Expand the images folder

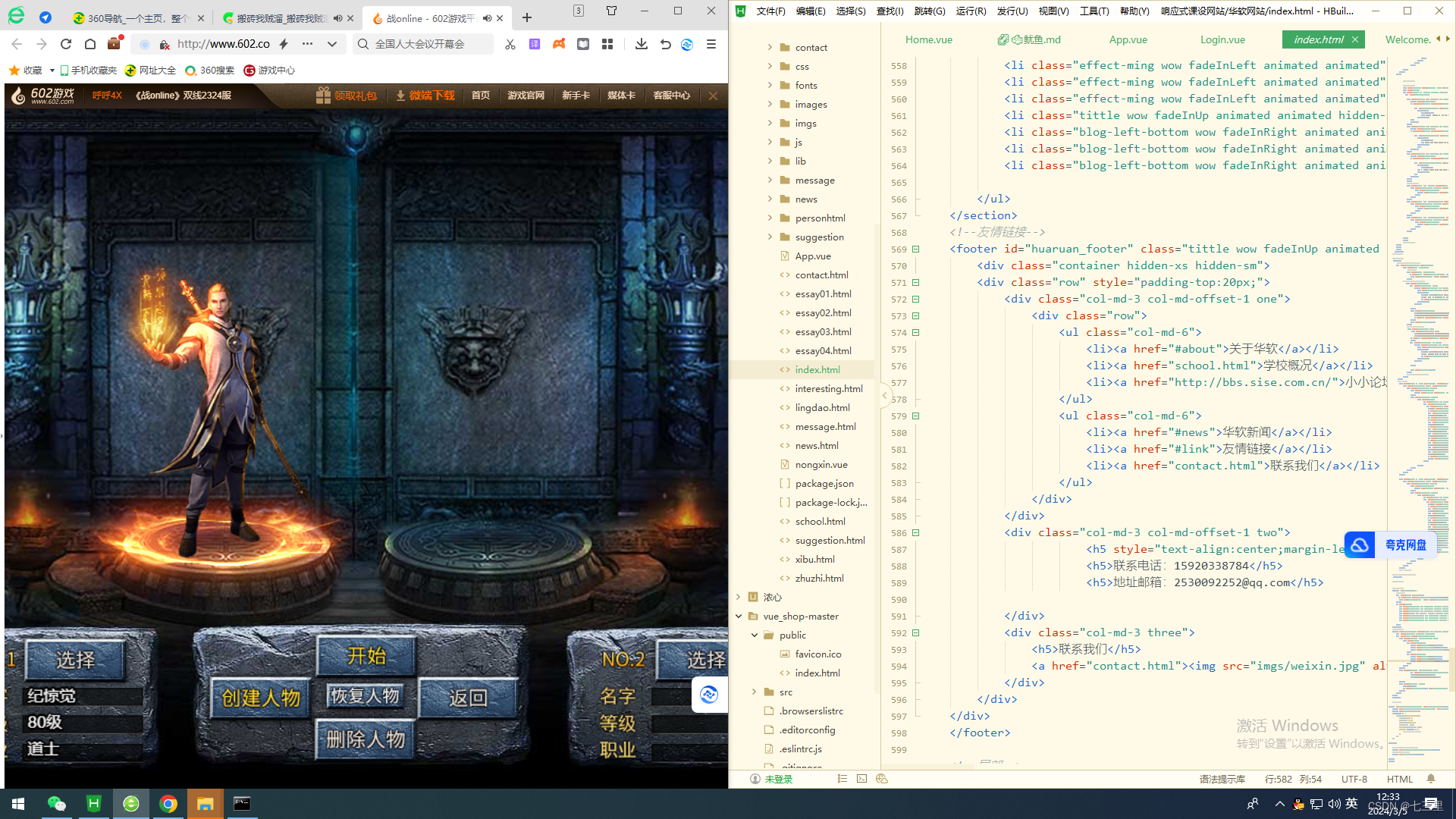(770, 104)
